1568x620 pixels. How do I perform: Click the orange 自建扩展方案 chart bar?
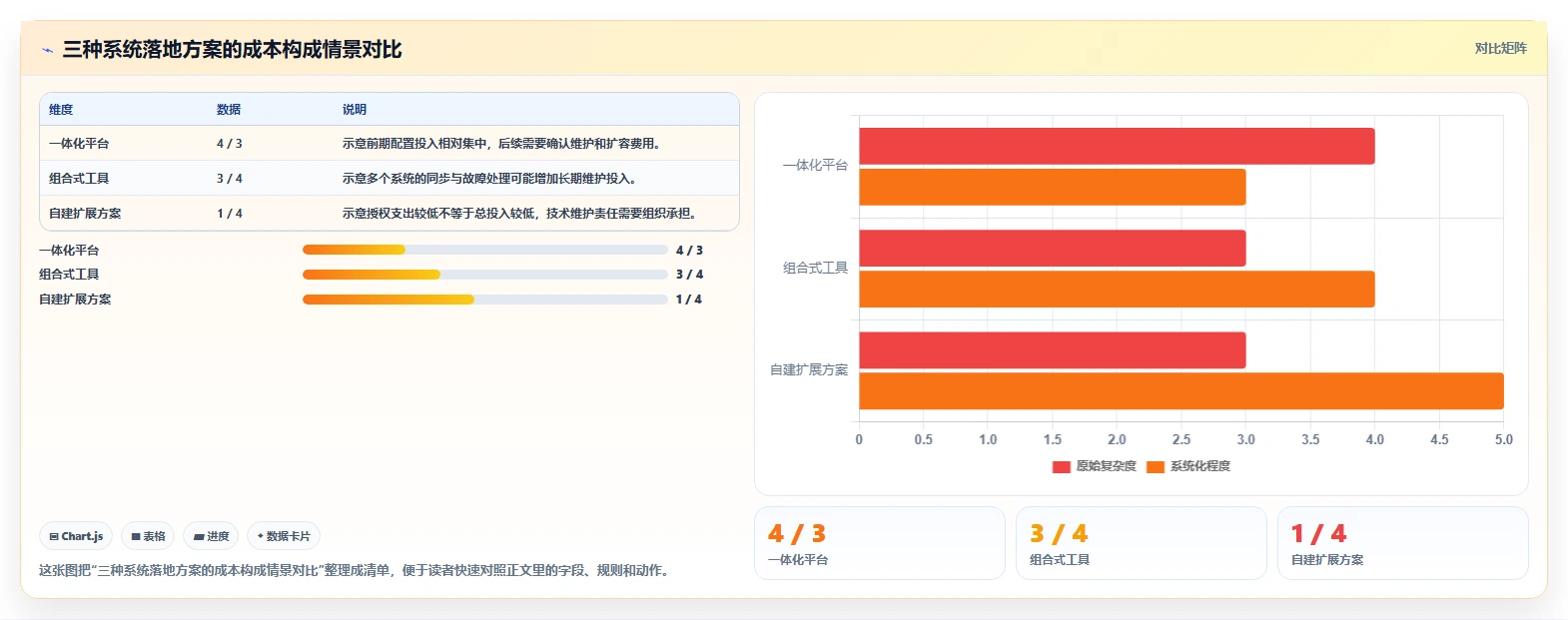coord(1181,391)
